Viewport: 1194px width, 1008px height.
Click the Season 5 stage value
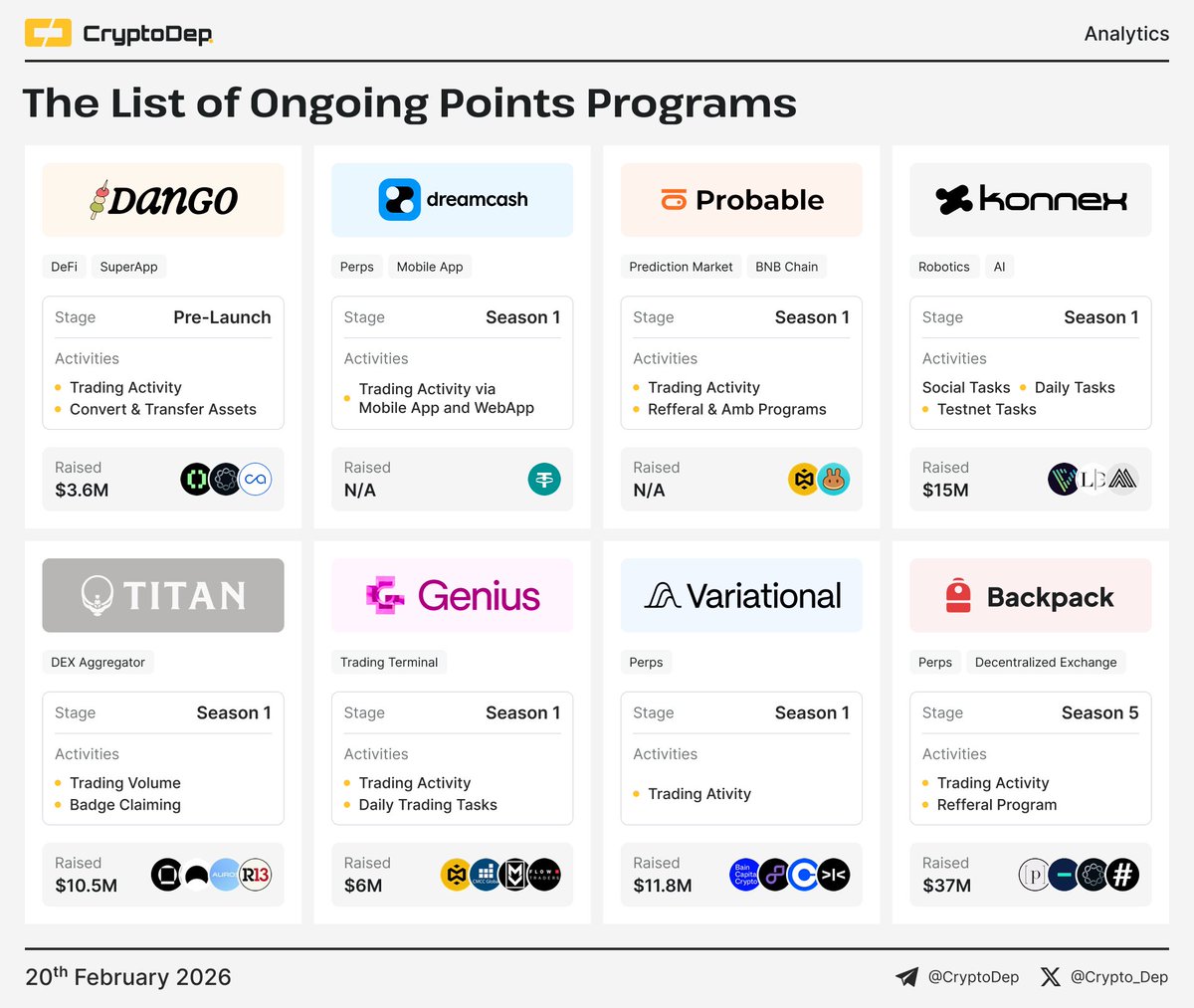[1099, 712]
